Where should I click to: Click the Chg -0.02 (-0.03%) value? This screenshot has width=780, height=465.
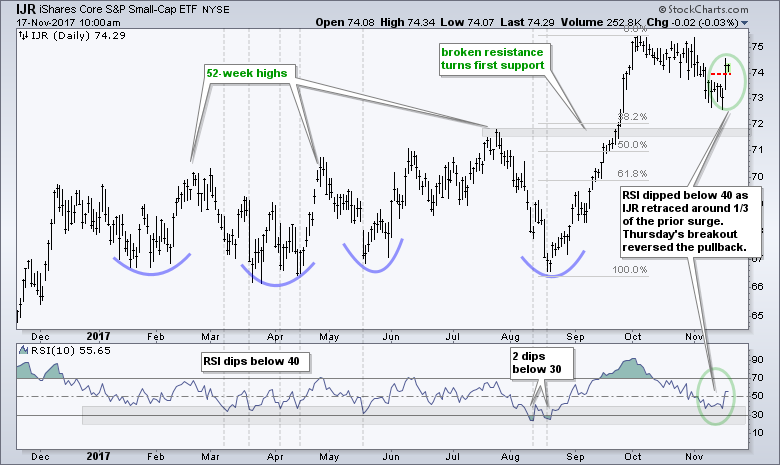[x=692, y=22]
